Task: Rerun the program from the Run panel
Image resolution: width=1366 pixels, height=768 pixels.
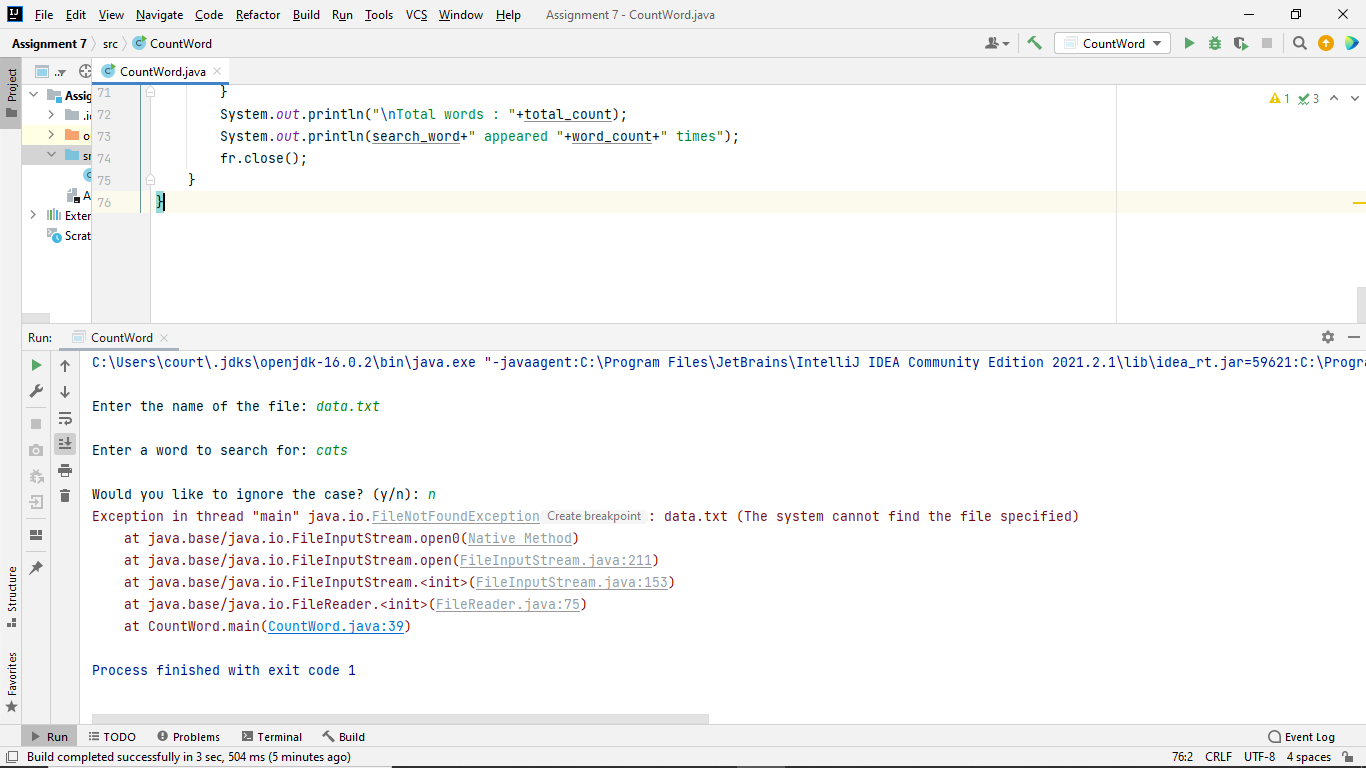Action: click(36, 364)
